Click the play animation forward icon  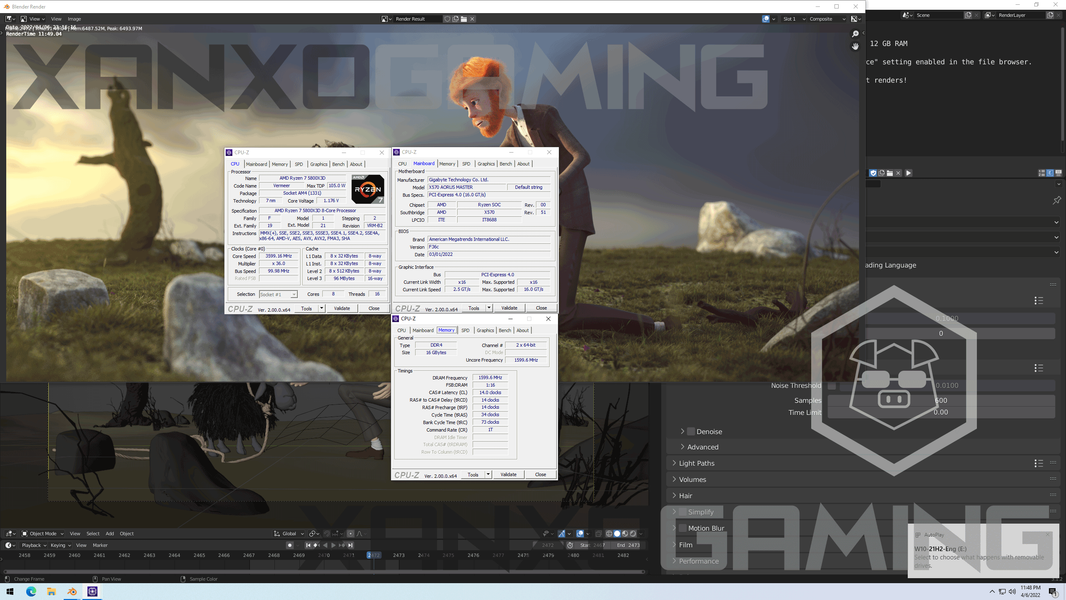(x=333, y=545)
